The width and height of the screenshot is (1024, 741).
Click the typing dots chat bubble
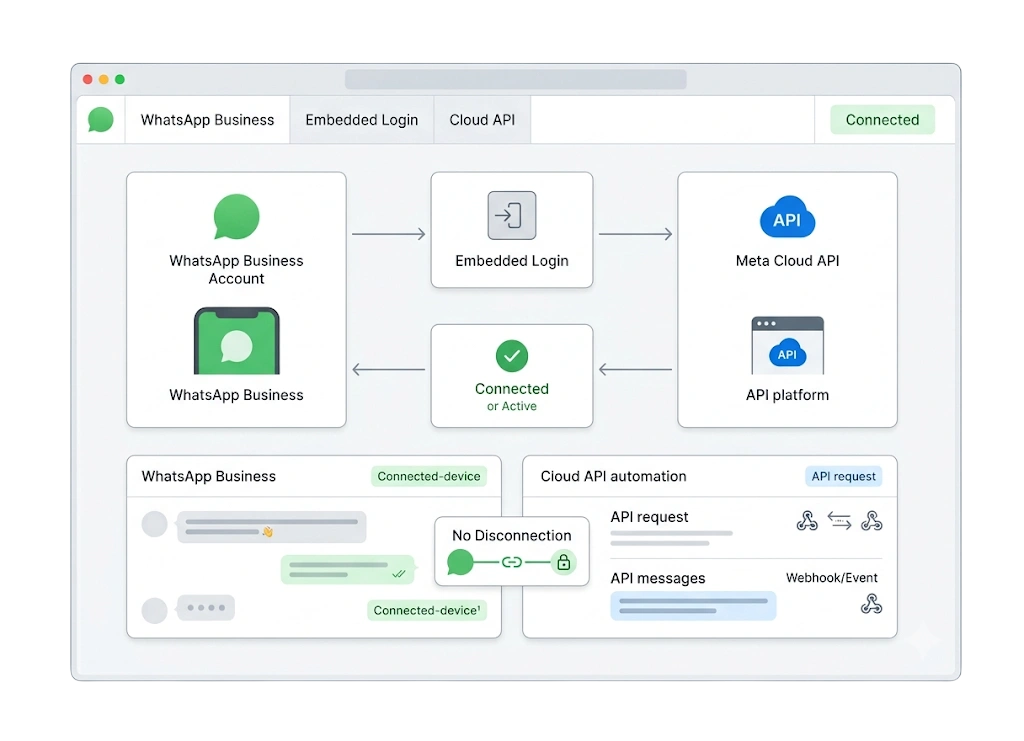tap(206, 608)
